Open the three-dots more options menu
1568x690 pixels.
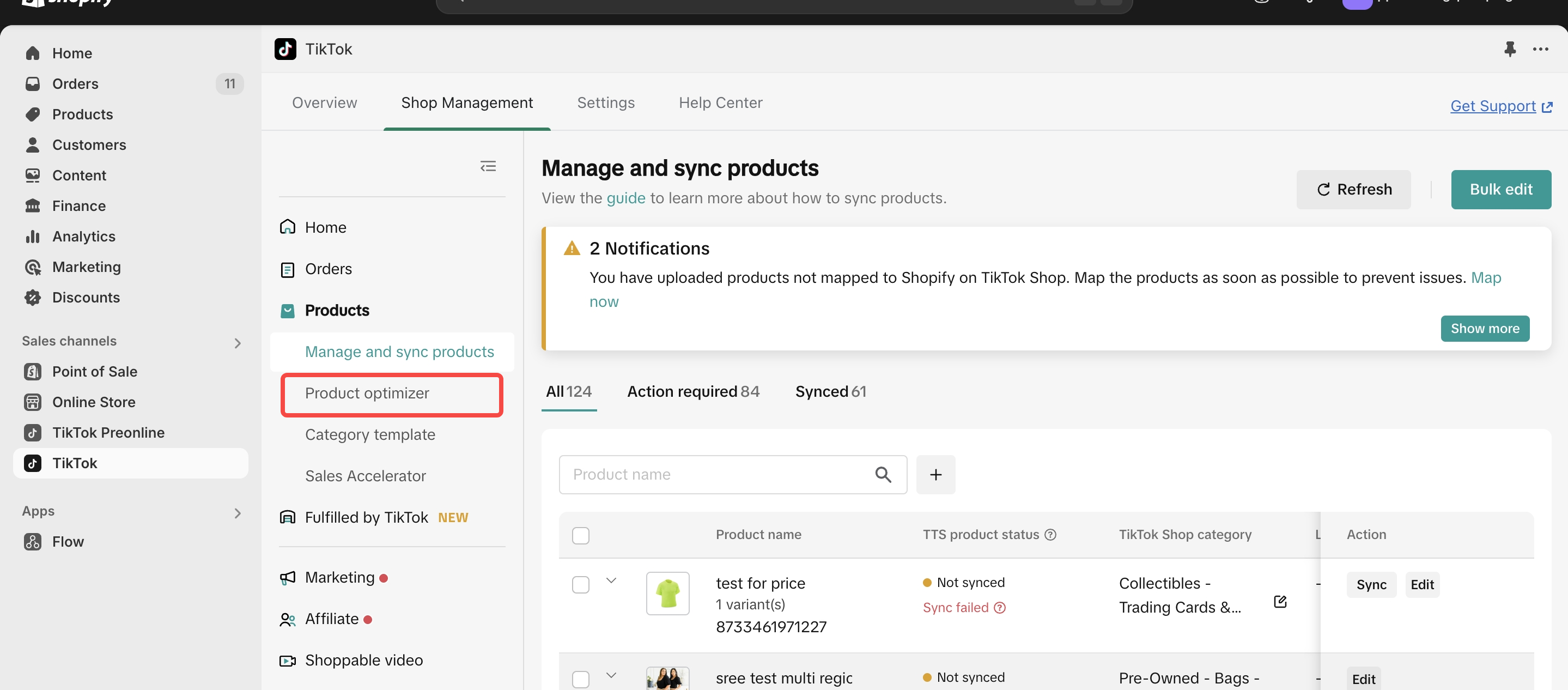click(1540, 49)
